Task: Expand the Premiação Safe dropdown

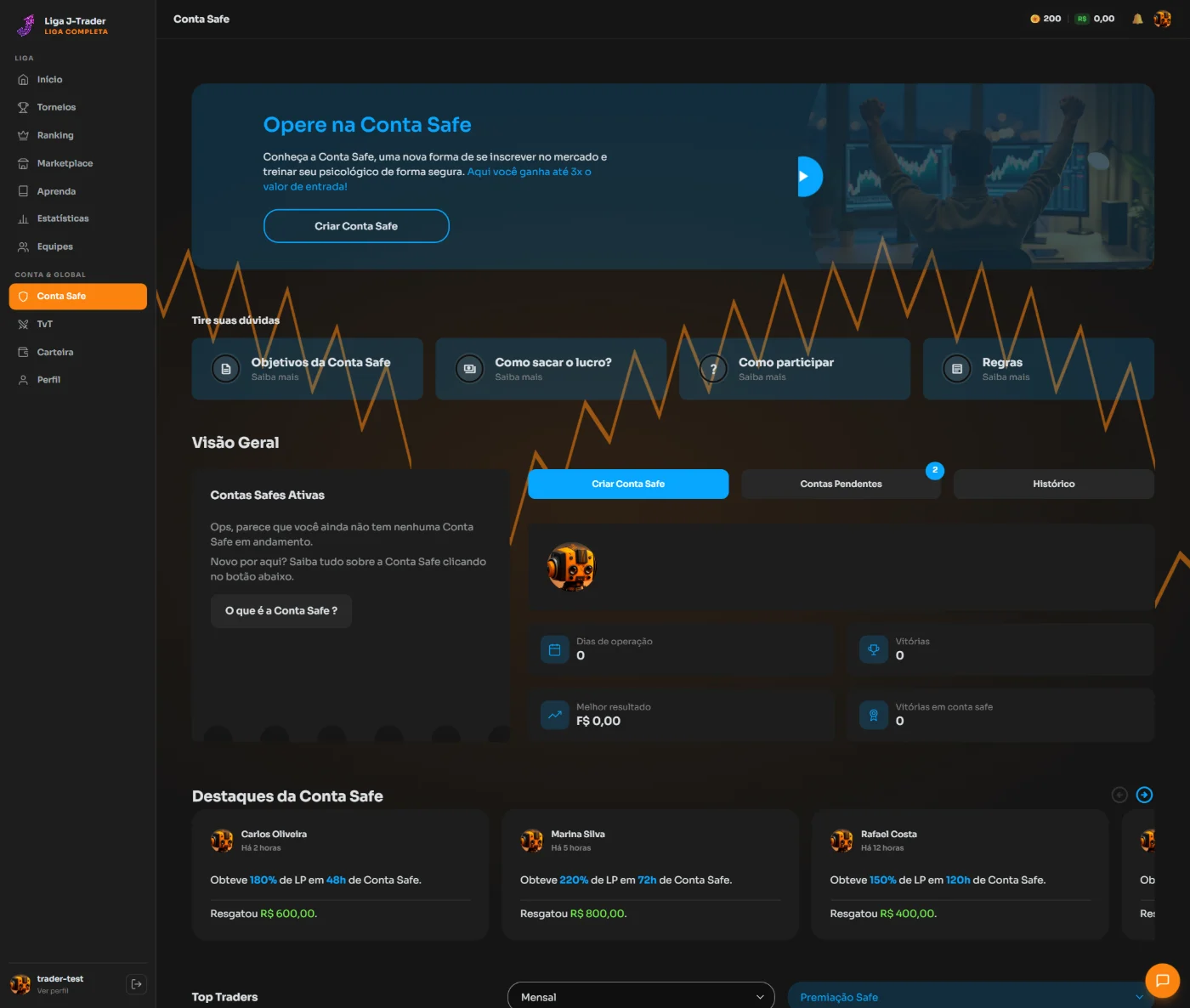Action: (971, 997)
